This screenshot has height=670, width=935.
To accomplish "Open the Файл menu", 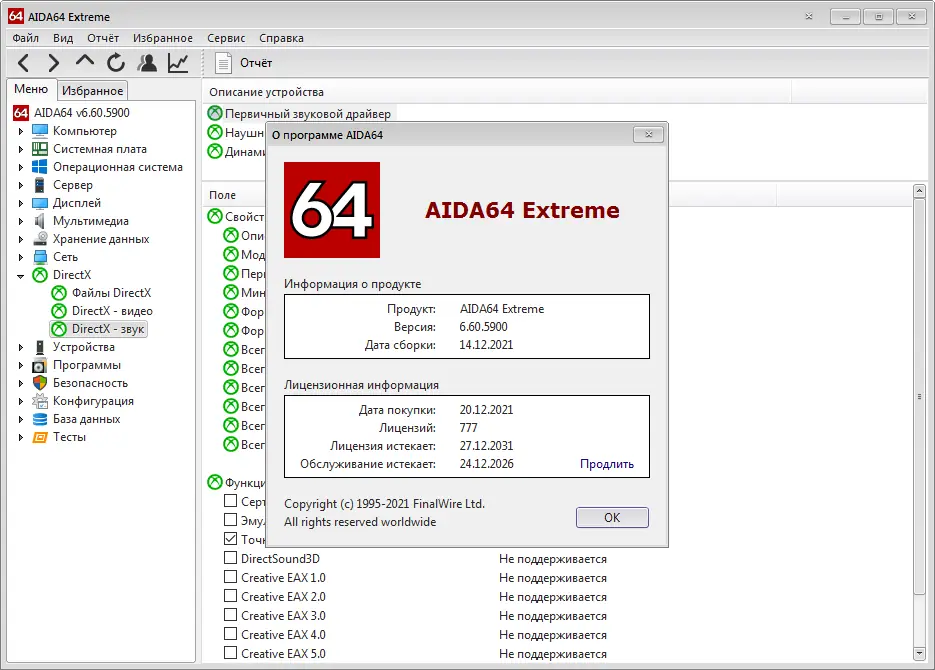I will point(26,38).
